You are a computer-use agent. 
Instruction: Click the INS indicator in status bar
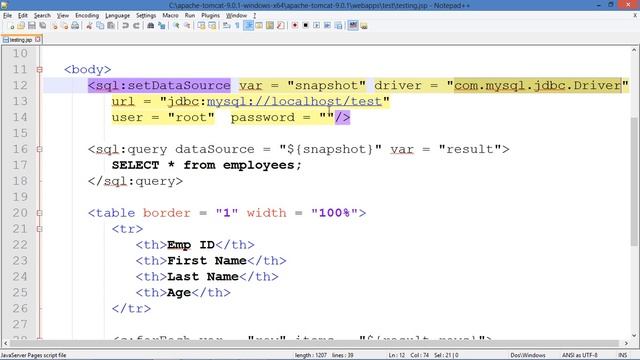pos(622,355)
